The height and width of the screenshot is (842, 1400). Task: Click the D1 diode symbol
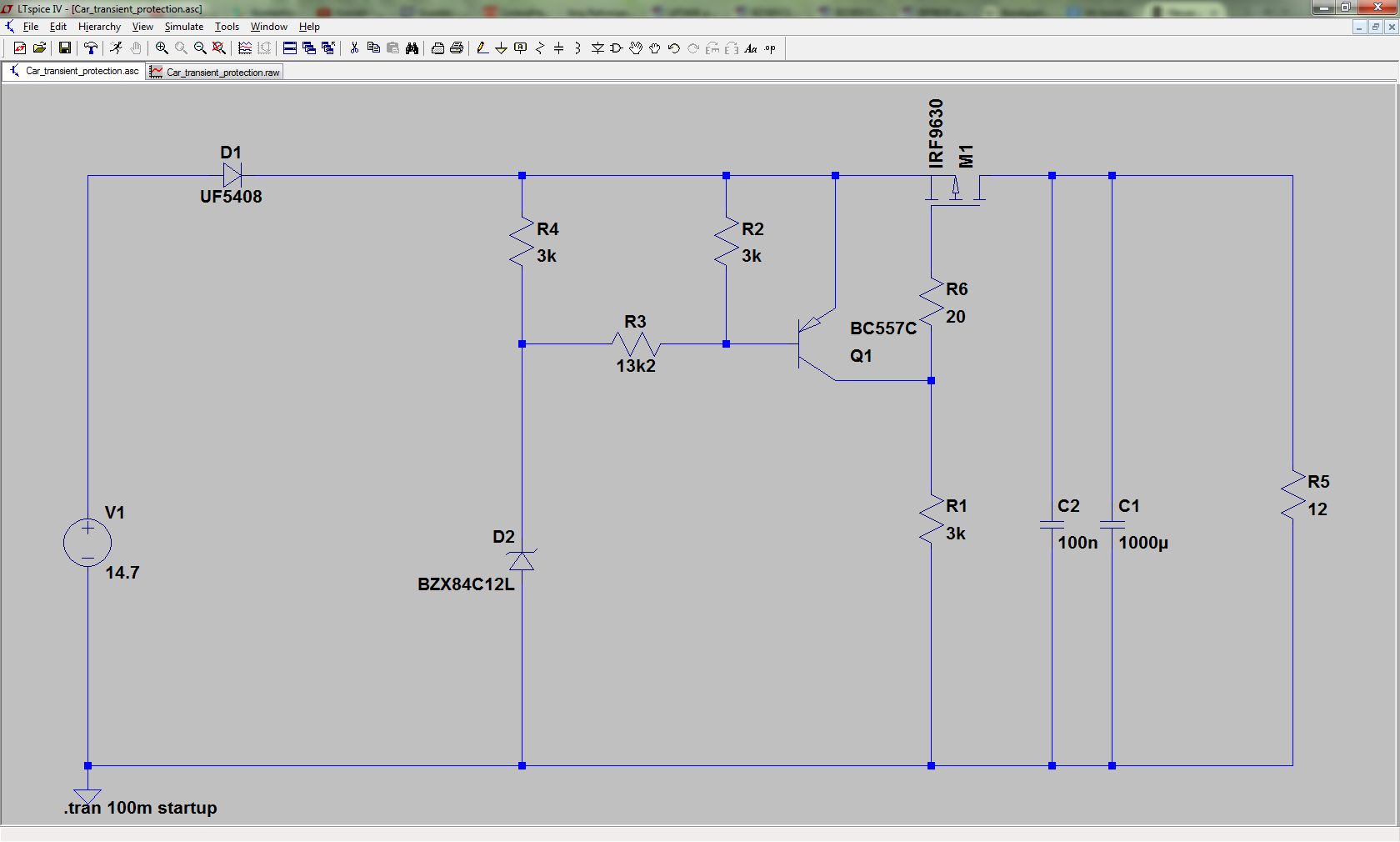point(232,175)
